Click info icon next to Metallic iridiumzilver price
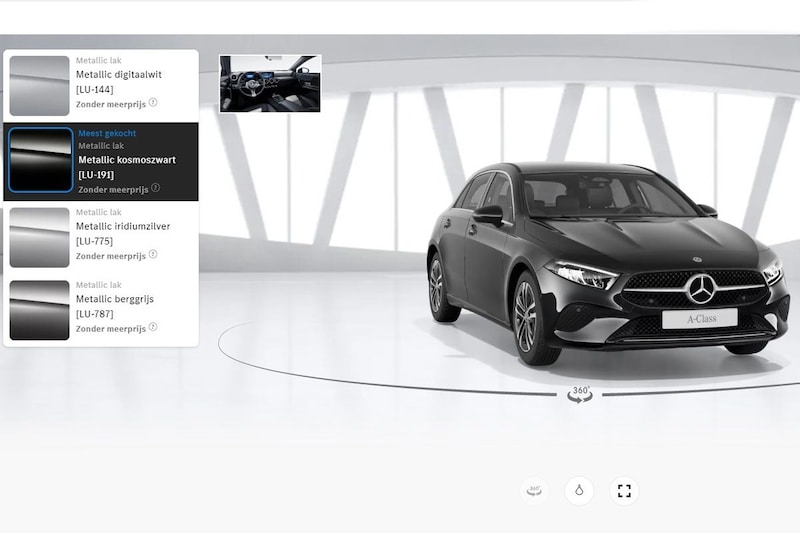Viewport: 800px width, 533px height. (153, 255)
